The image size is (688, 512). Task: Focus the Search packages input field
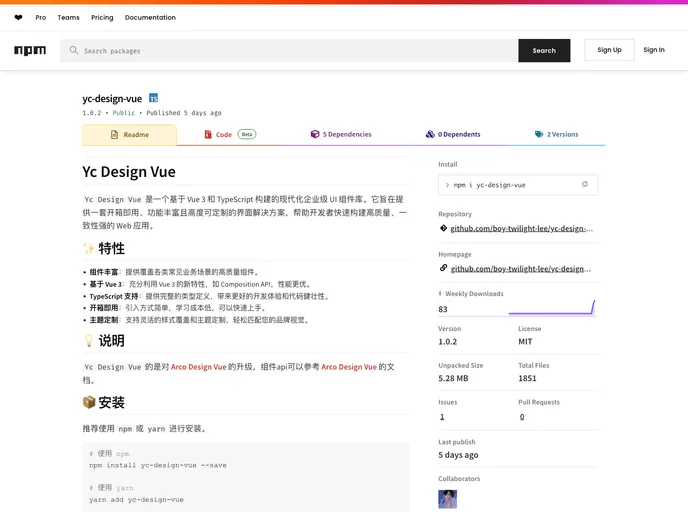click(289, 50)
